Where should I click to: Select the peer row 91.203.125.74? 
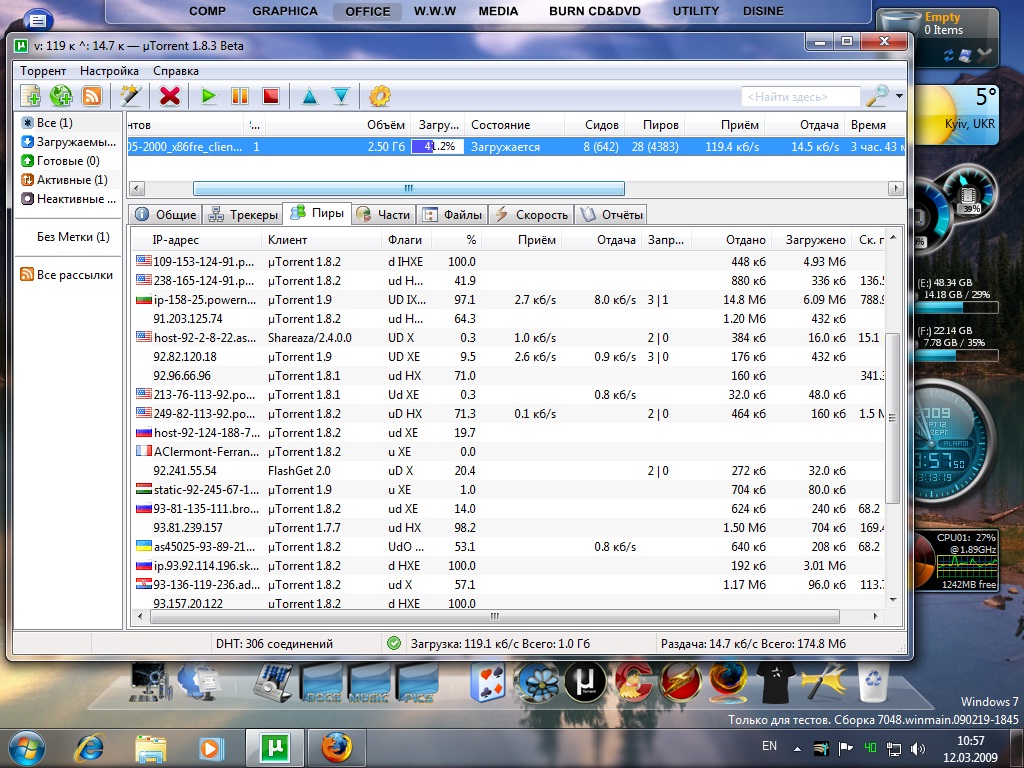509,319
